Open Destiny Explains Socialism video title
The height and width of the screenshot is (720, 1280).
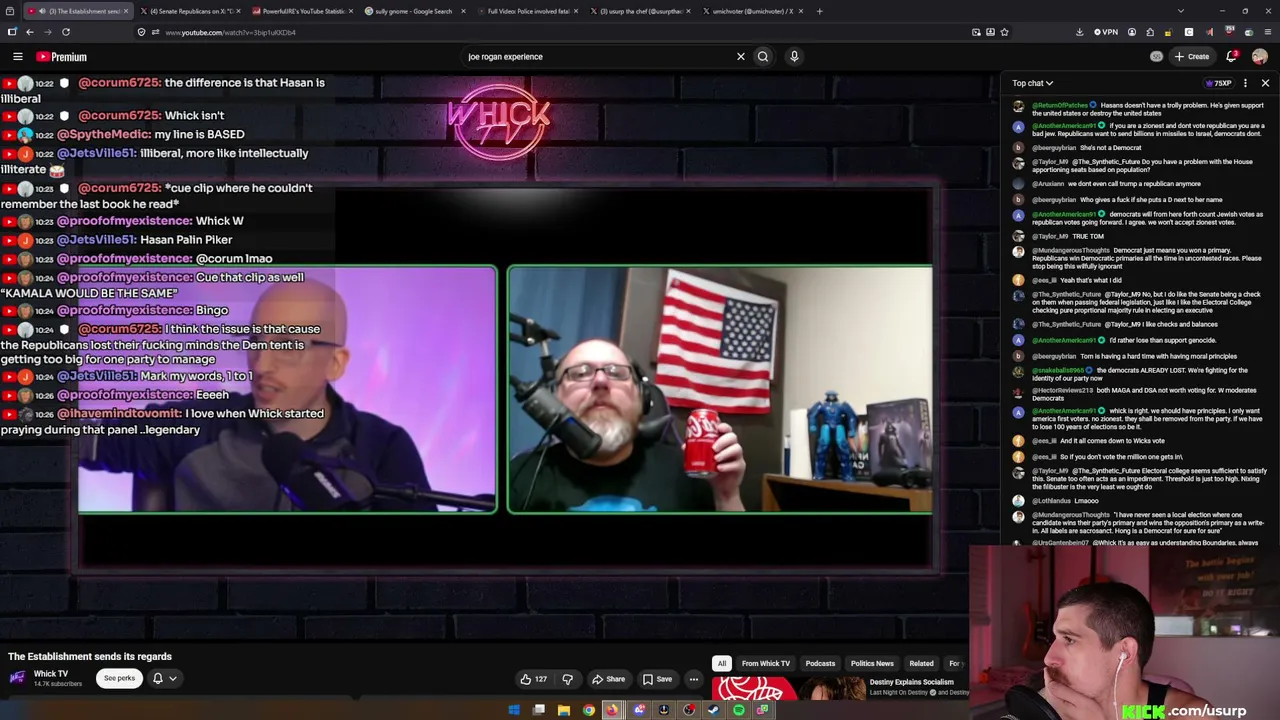tap(912, 682)
